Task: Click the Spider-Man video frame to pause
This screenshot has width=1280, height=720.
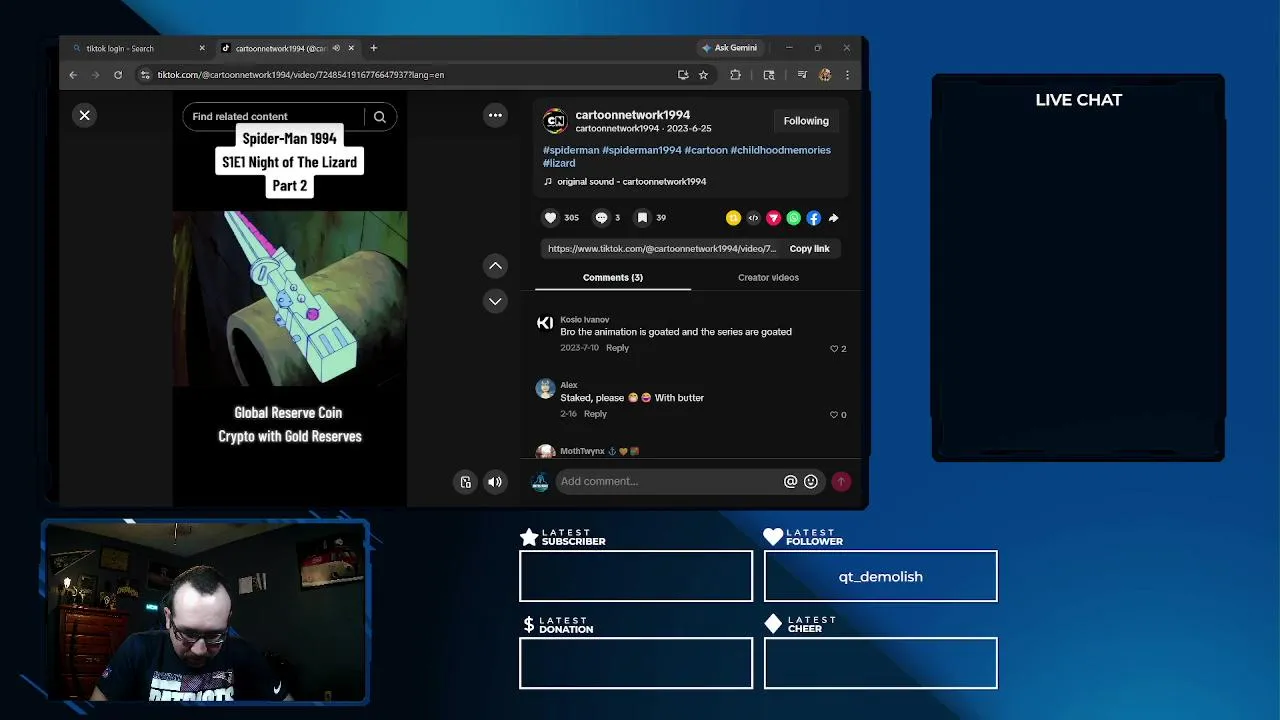Action: pyautogui.click(x=290, y=298)
